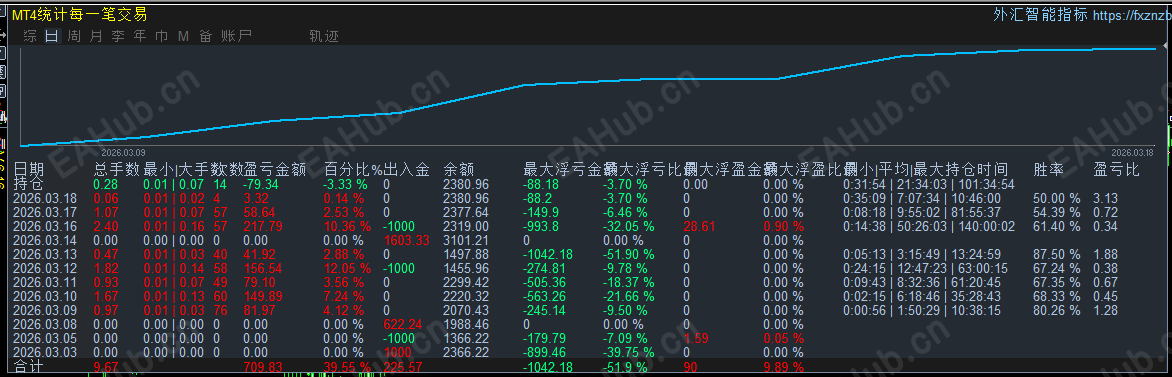Click the 盈亏比 column header
The width and height of the screenshot is (1172, 377).
tap(1117, 170)
